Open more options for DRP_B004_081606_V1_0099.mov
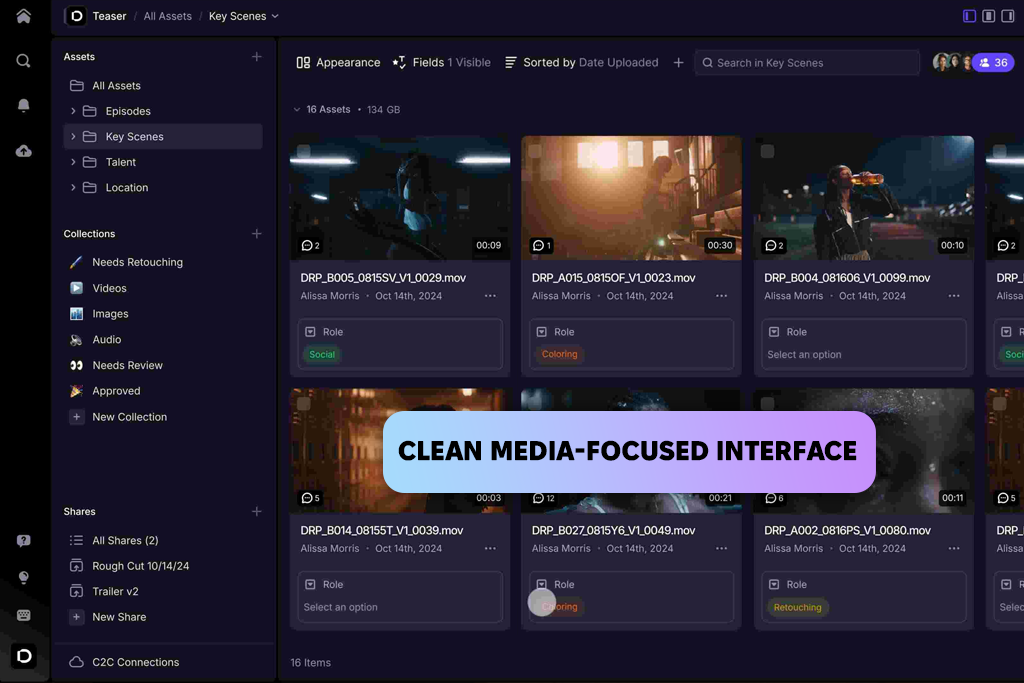This screenshot has height=683, width=1024. click(x=954, y=296)
